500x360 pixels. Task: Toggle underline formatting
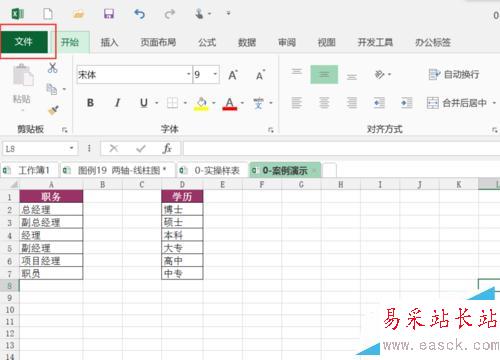(x=144, y=103)
